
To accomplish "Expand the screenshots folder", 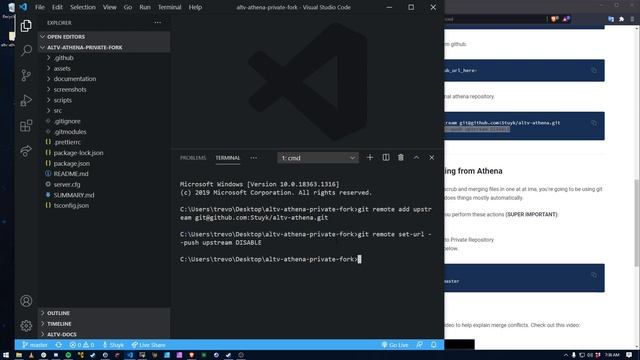I will click(104, 89).
